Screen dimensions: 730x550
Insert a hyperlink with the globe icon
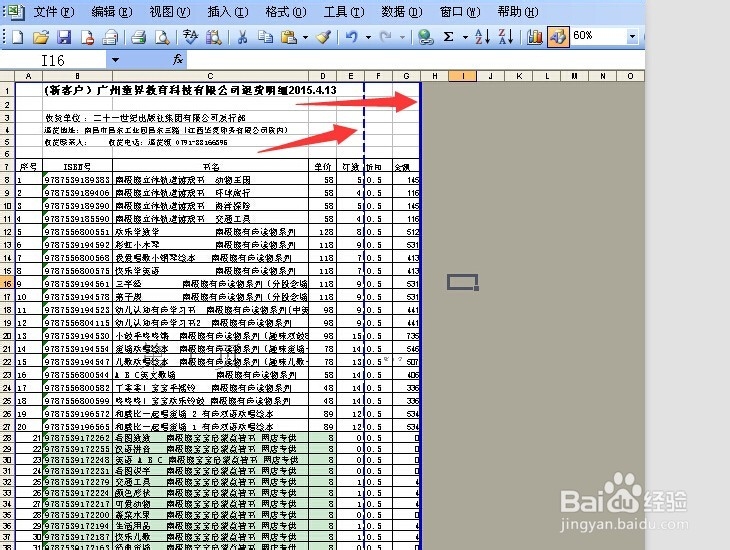tap(425, 37)
